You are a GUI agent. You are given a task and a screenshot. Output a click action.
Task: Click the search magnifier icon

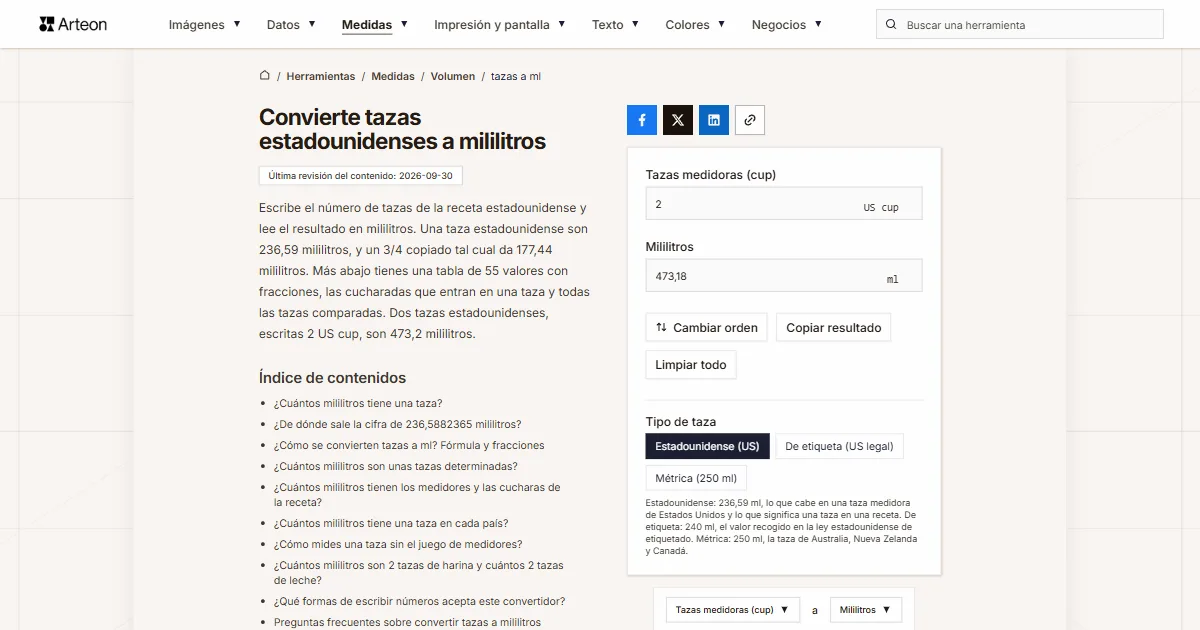(892, 25)
